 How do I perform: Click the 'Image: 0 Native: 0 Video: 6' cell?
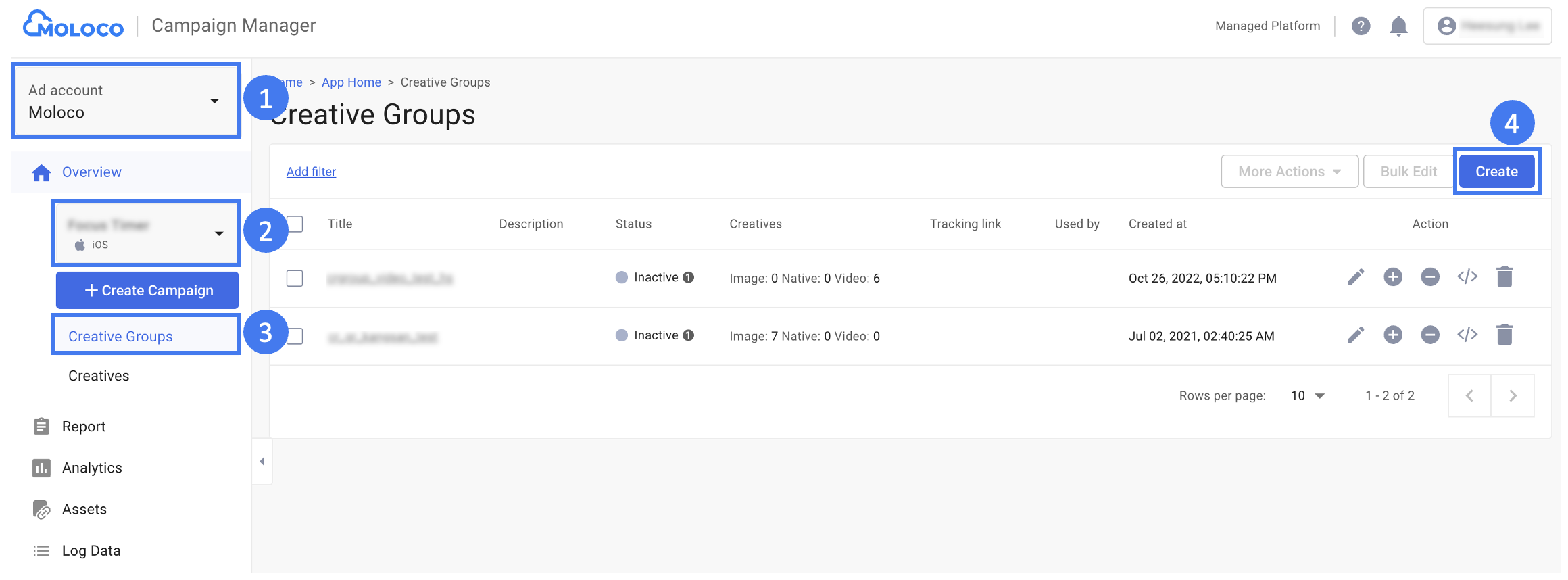(x=804, y=279)
